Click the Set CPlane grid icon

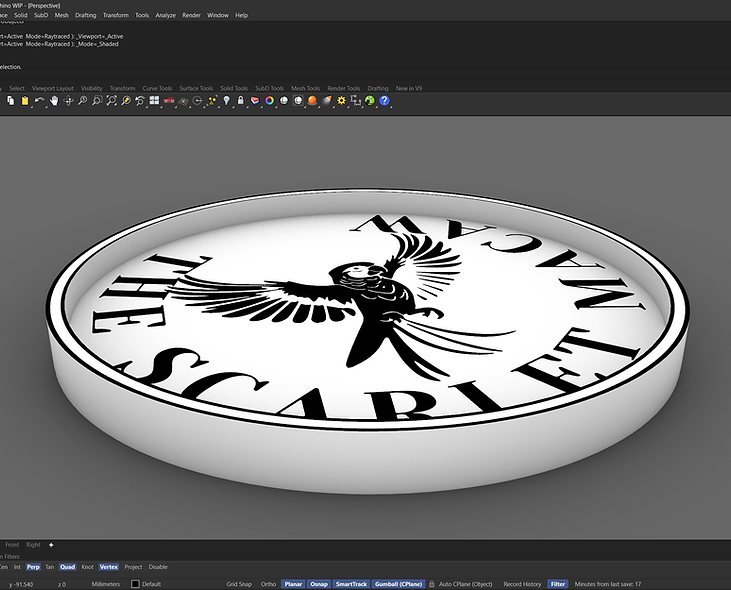184,100
